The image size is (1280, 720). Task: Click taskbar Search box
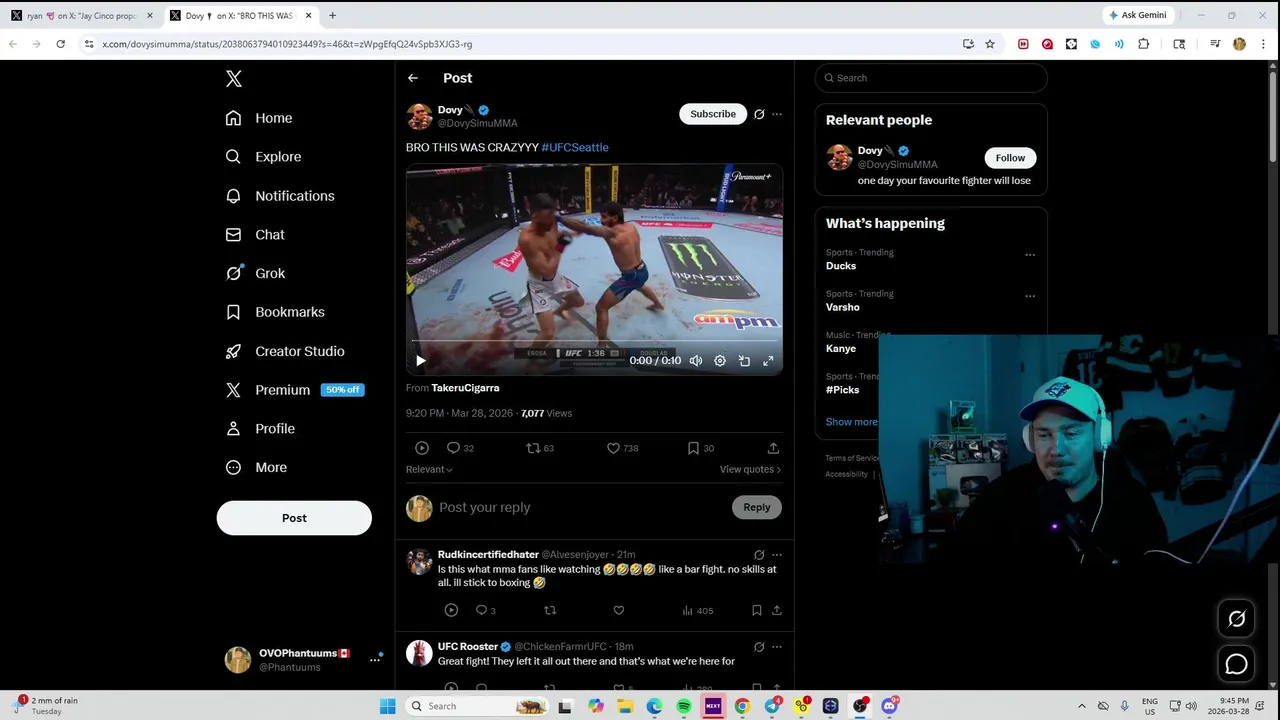pyautogui.click(x=477, y=706)
